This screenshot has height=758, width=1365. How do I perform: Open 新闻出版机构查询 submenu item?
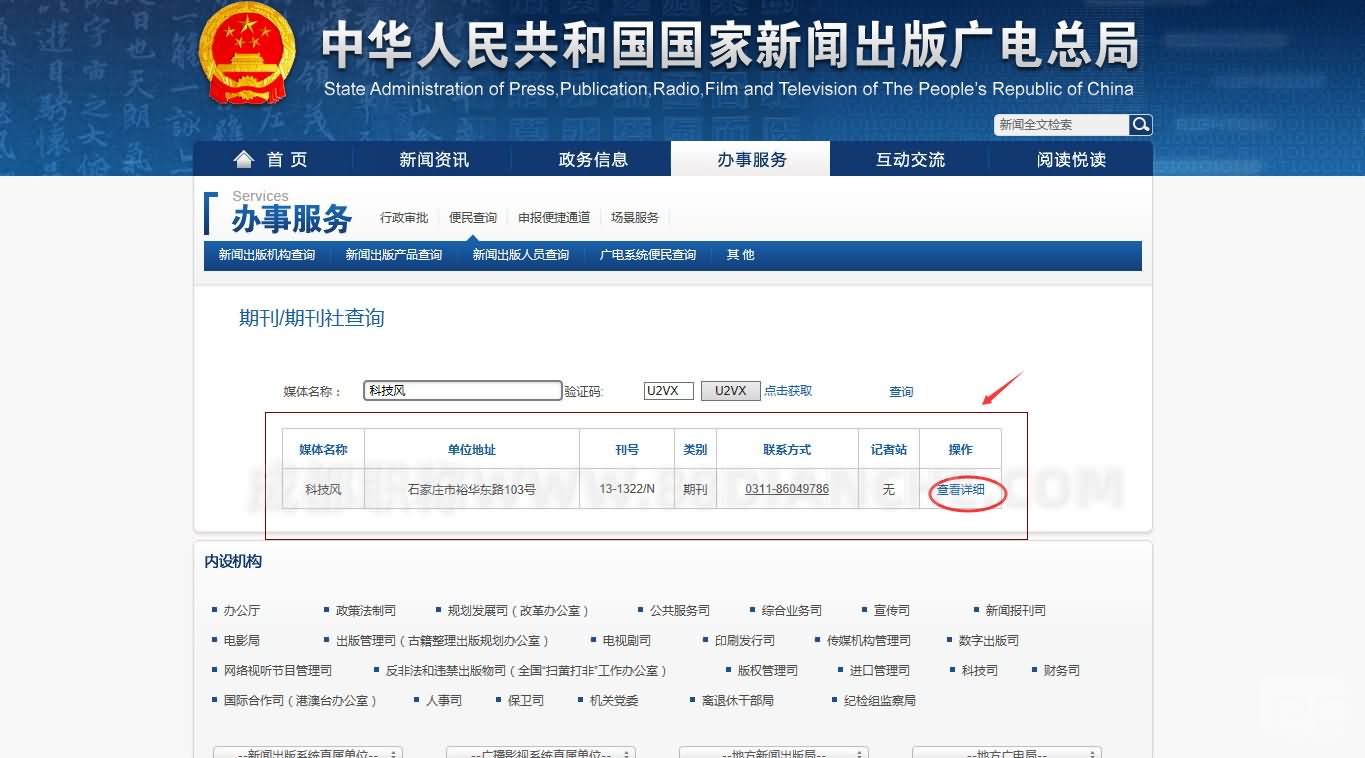(267, 255)
